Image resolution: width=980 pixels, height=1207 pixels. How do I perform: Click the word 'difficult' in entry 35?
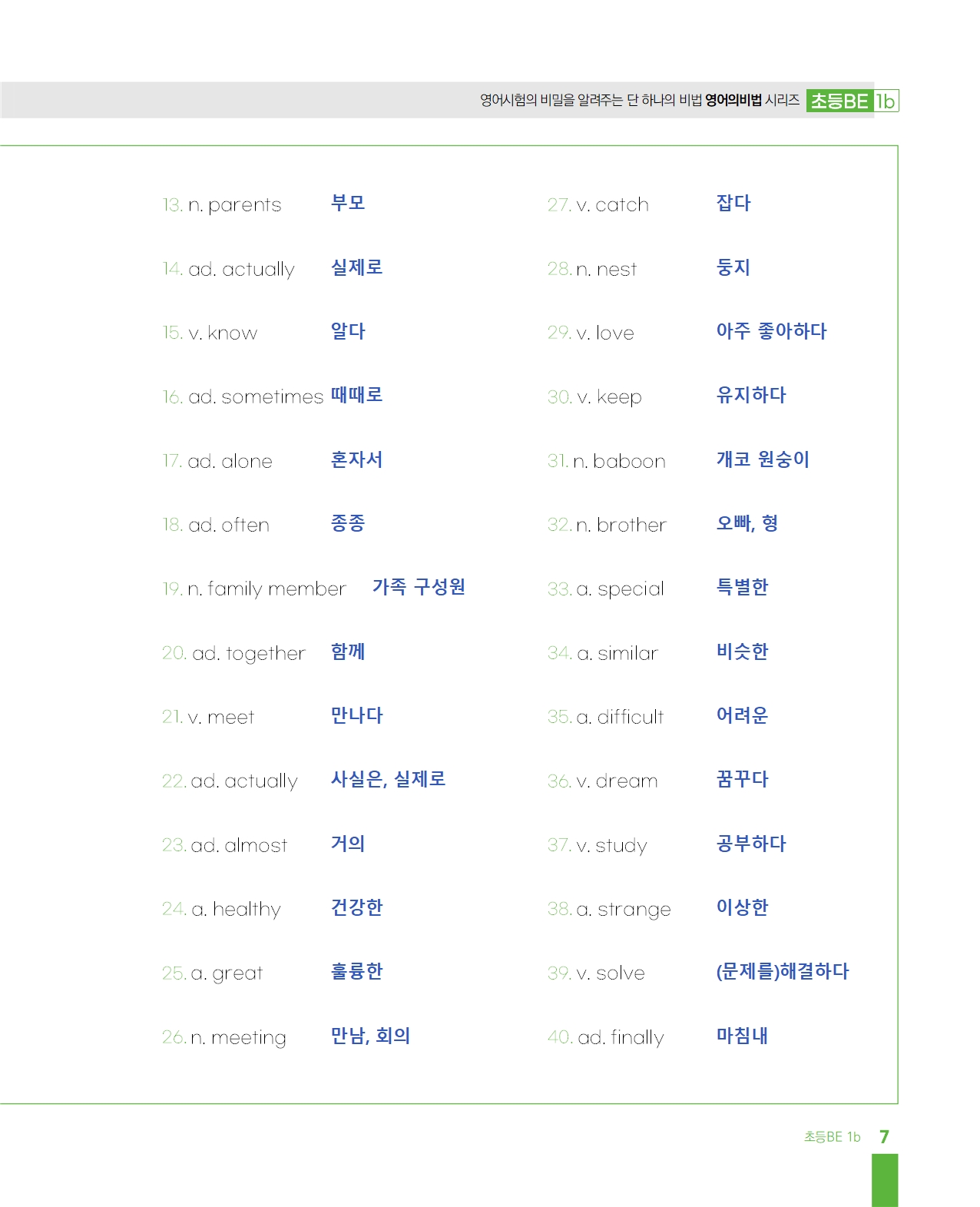(631, 717)
